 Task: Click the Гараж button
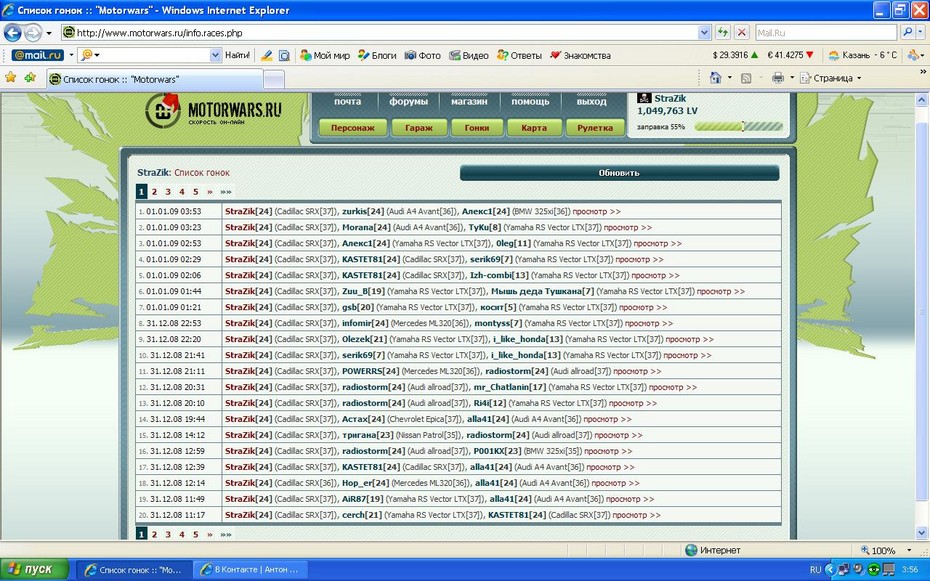(419, 127)
